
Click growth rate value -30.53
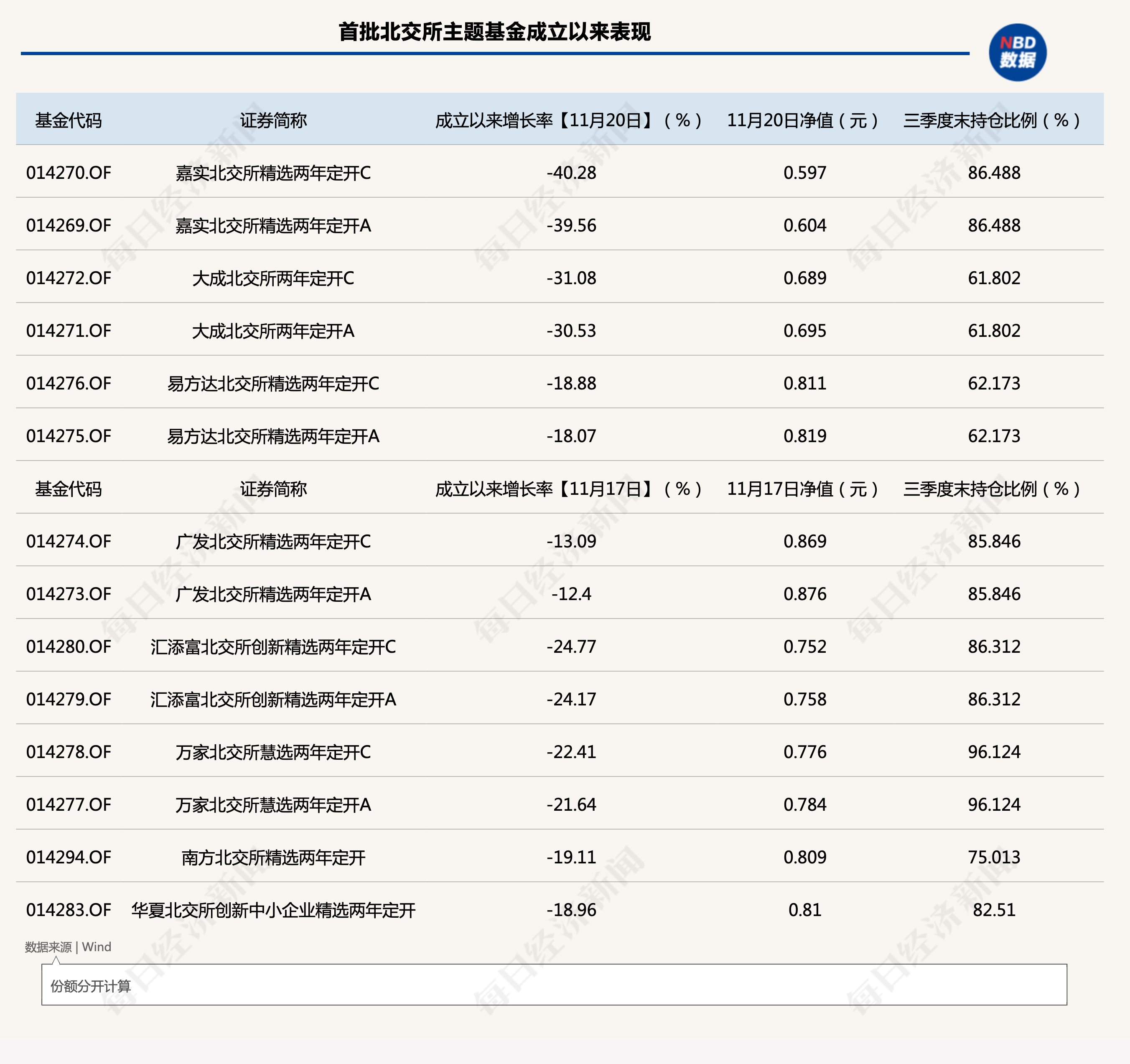tap(571, 331)
